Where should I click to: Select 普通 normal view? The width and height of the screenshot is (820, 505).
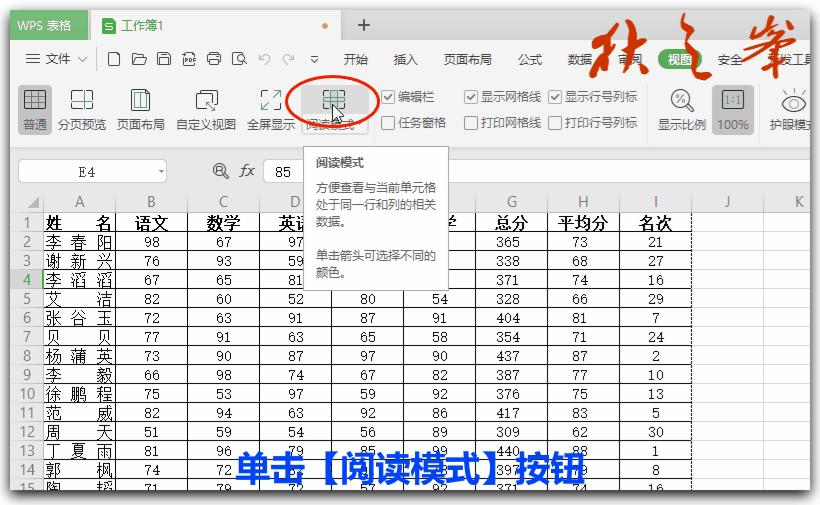[x=35, y=110]
